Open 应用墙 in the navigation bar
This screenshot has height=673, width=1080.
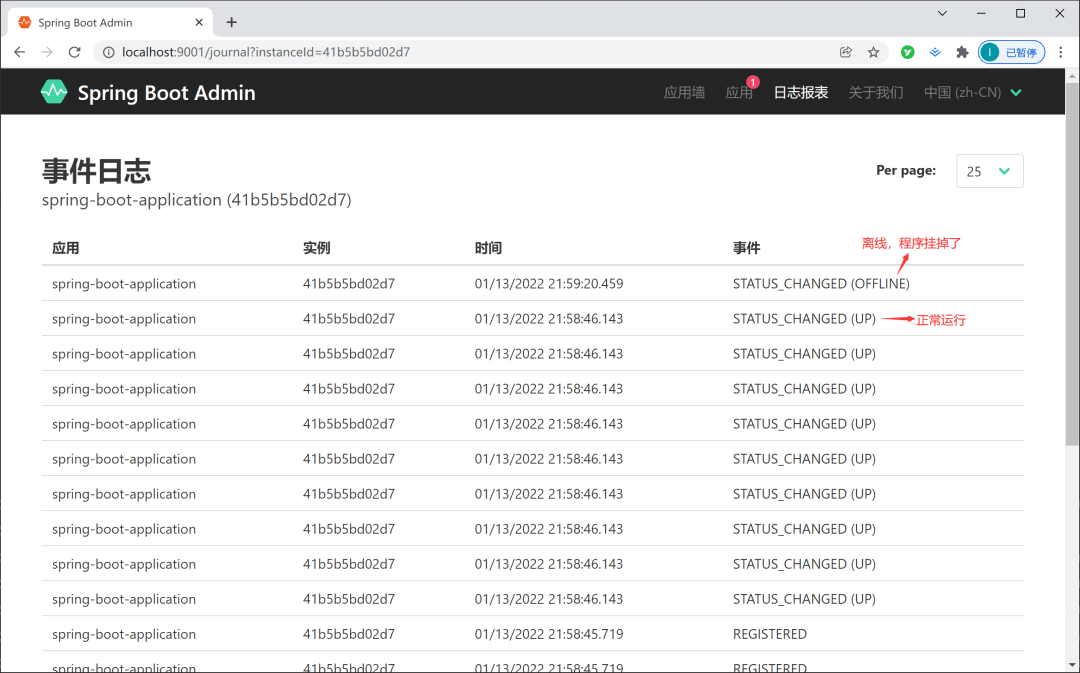(x=684, y=92)
